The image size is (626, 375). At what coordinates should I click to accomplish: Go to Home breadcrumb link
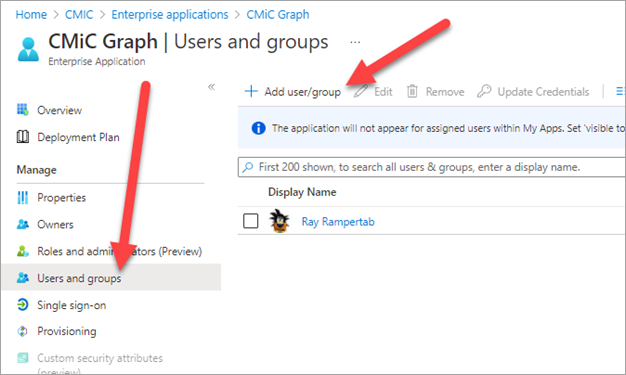(x=31, y=15)
